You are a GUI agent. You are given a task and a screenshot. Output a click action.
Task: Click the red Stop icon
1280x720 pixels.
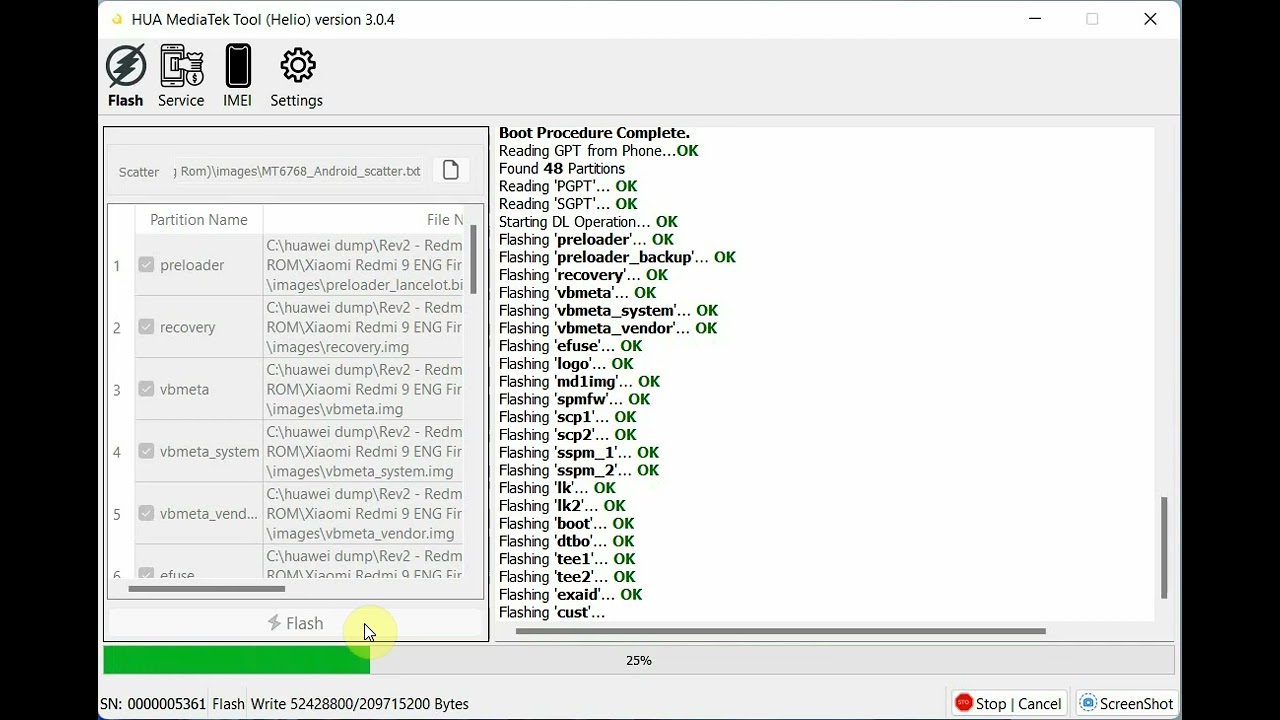pyautogui.click(x=963, y=703)
